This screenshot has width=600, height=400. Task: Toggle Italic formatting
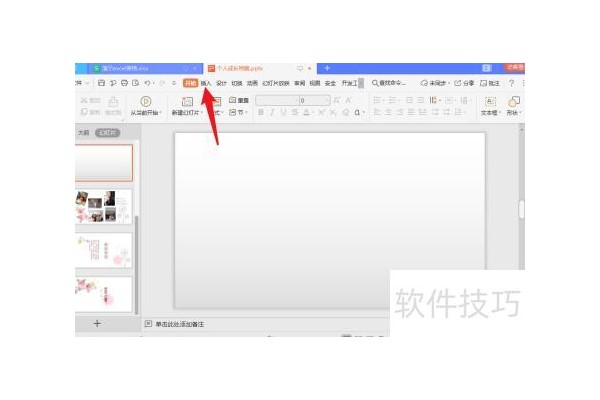pyautogui.click(x=272, y=112)
